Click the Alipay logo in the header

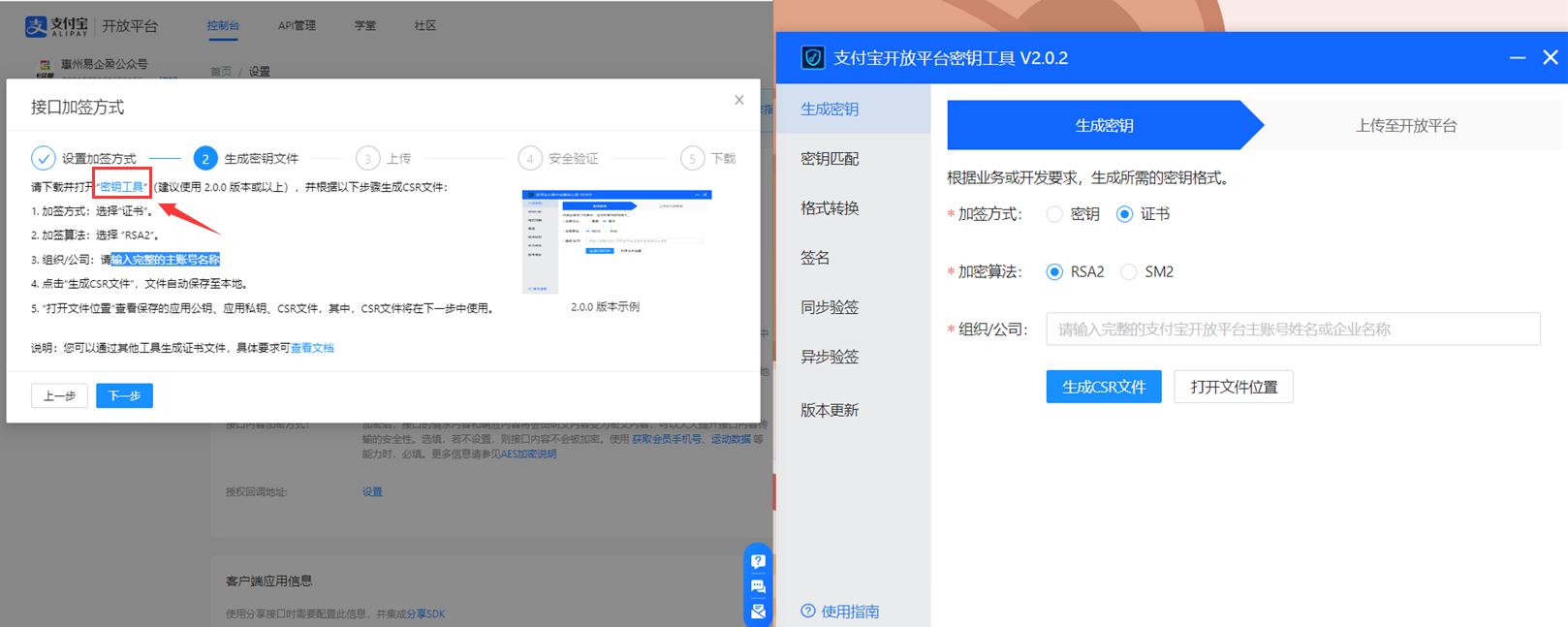click(56, 26)
